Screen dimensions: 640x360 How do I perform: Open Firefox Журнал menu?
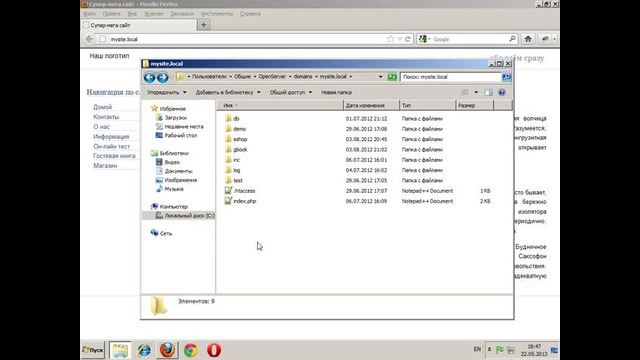click(153, 13)
